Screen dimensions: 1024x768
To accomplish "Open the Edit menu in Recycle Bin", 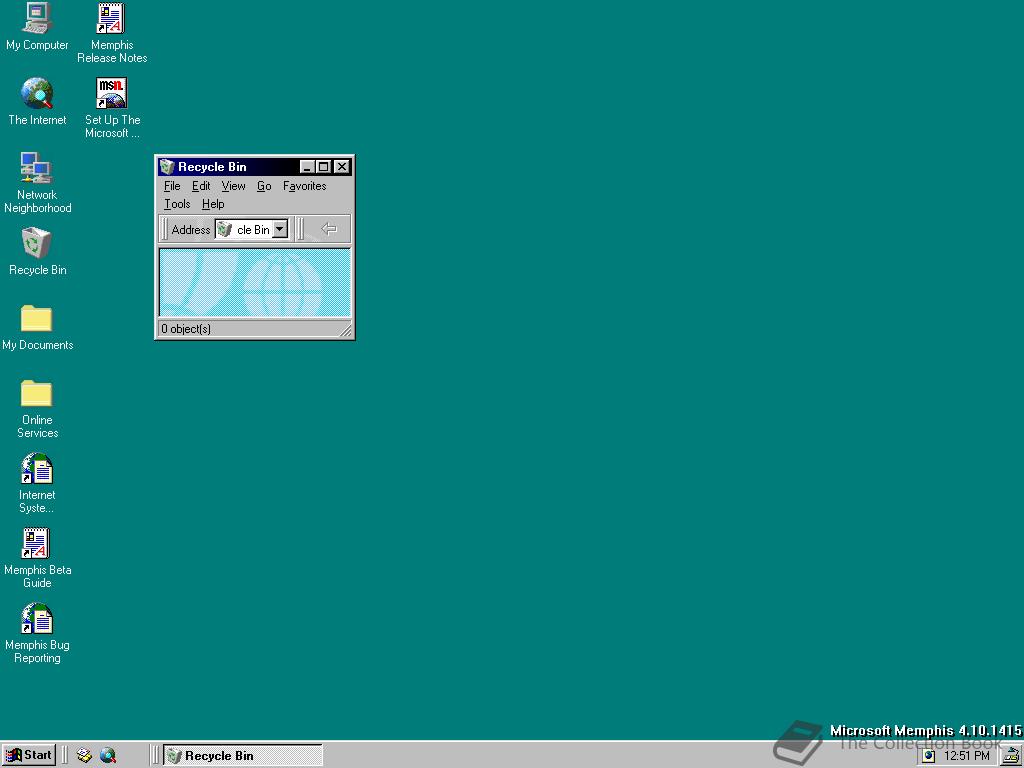I will click(x=200, y=186).
